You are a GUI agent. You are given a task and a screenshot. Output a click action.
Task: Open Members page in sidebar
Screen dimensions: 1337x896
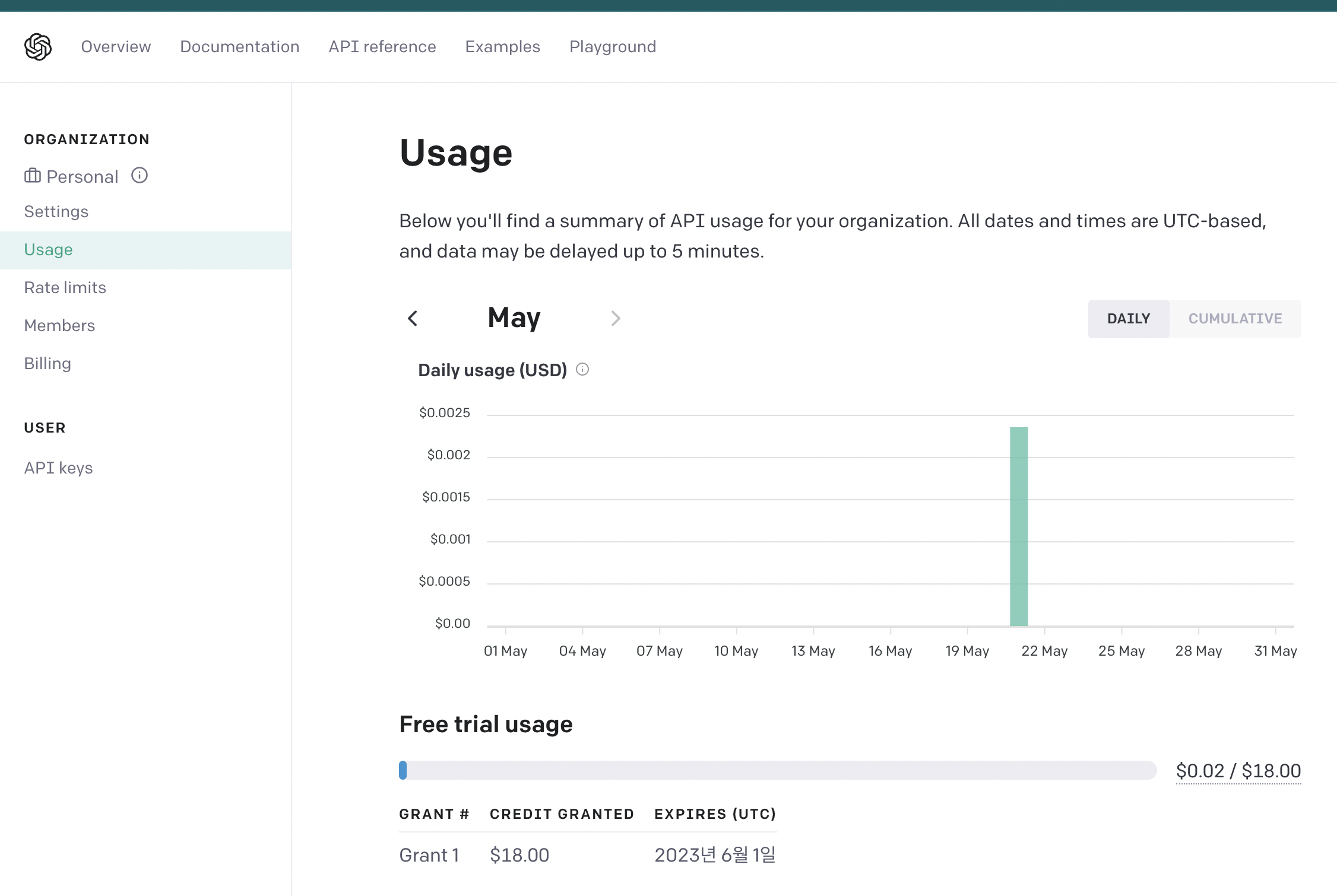click(x=59, y=326)
